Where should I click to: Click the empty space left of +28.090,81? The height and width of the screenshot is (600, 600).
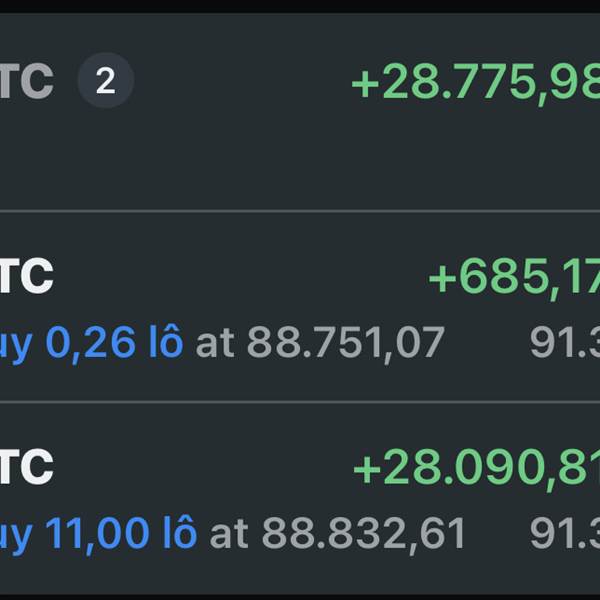coord(200,467)
